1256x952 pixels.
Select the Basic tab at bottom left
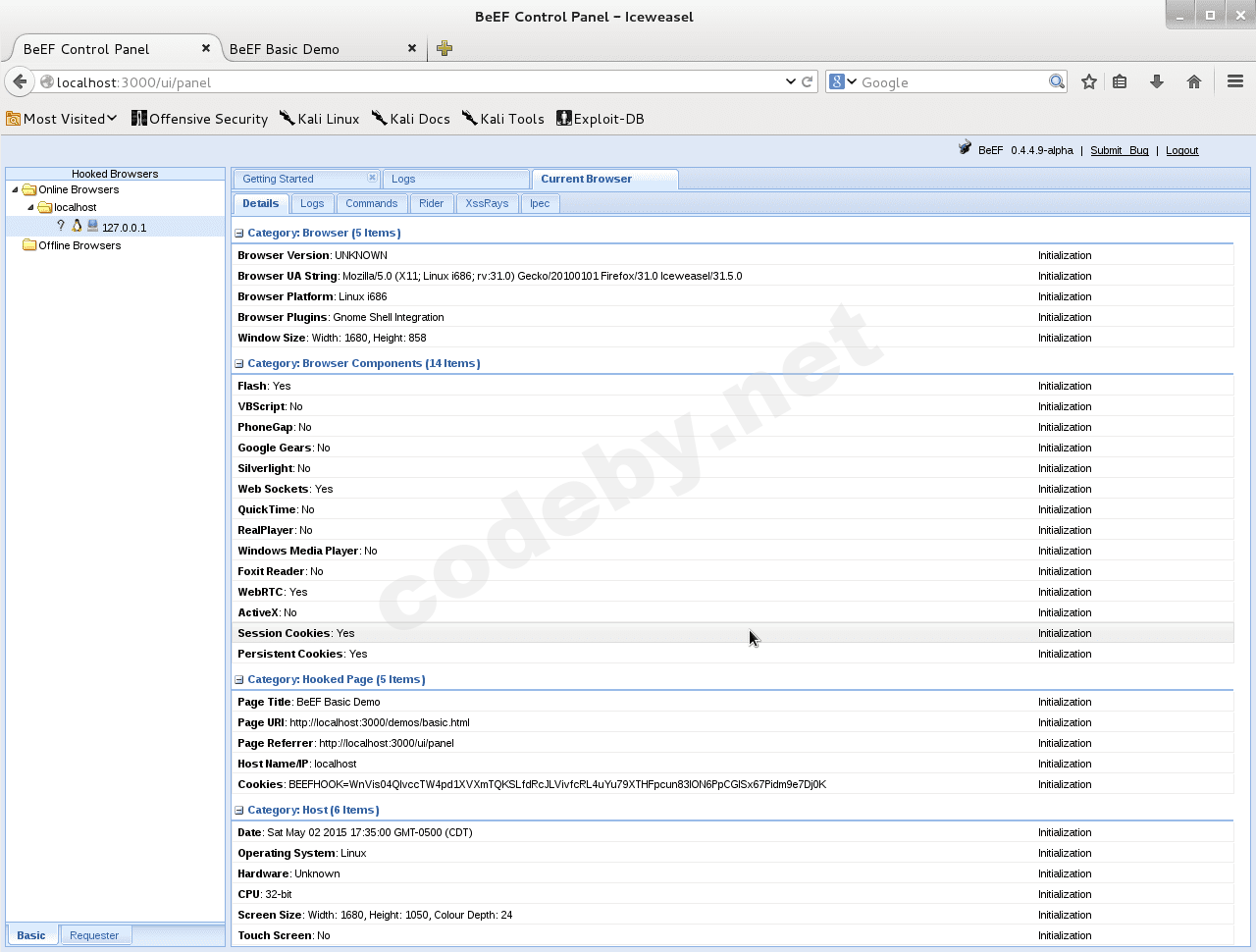31,935
